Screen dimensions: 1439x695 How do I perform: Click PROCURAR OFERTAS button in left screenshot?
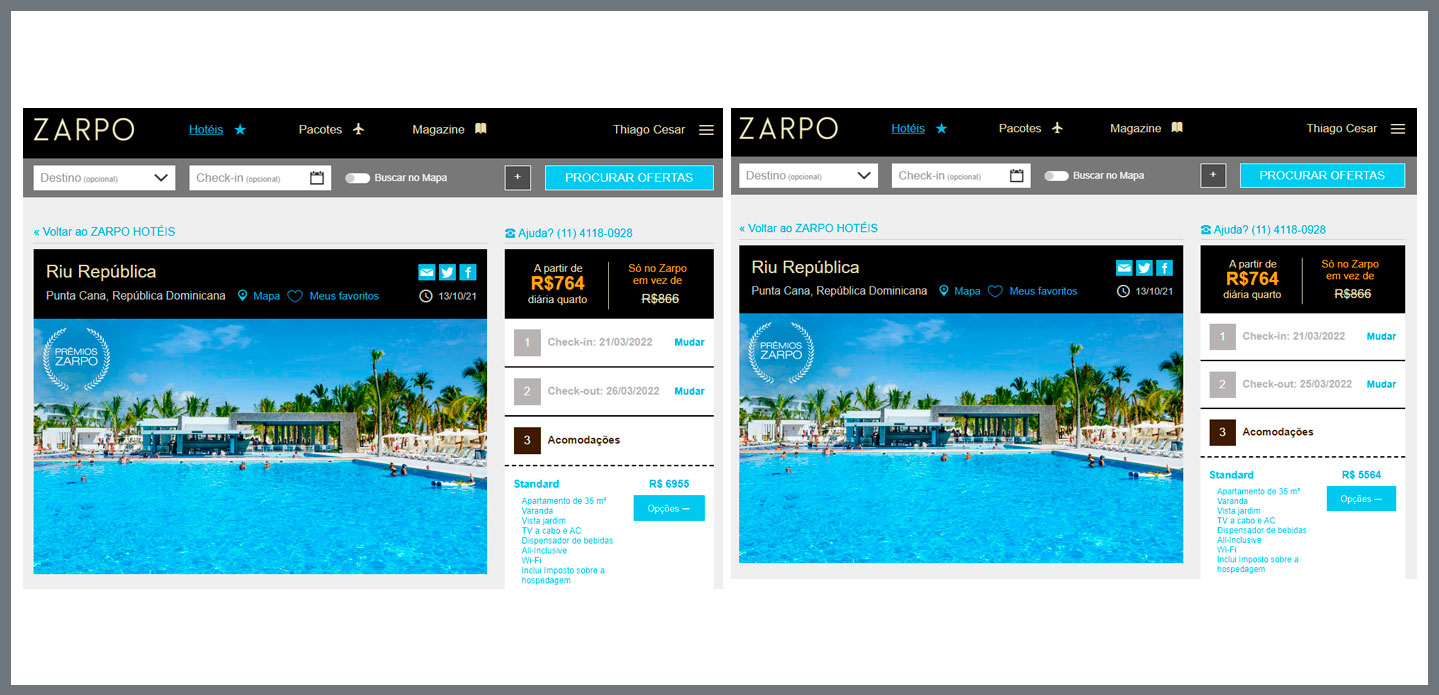click(629, 178)
